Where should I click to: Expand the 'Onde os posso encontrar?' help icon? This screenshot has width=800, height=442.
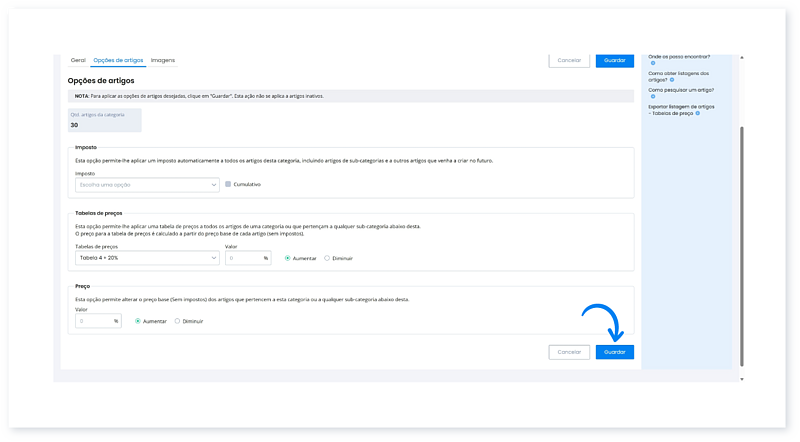coord(653,63)
